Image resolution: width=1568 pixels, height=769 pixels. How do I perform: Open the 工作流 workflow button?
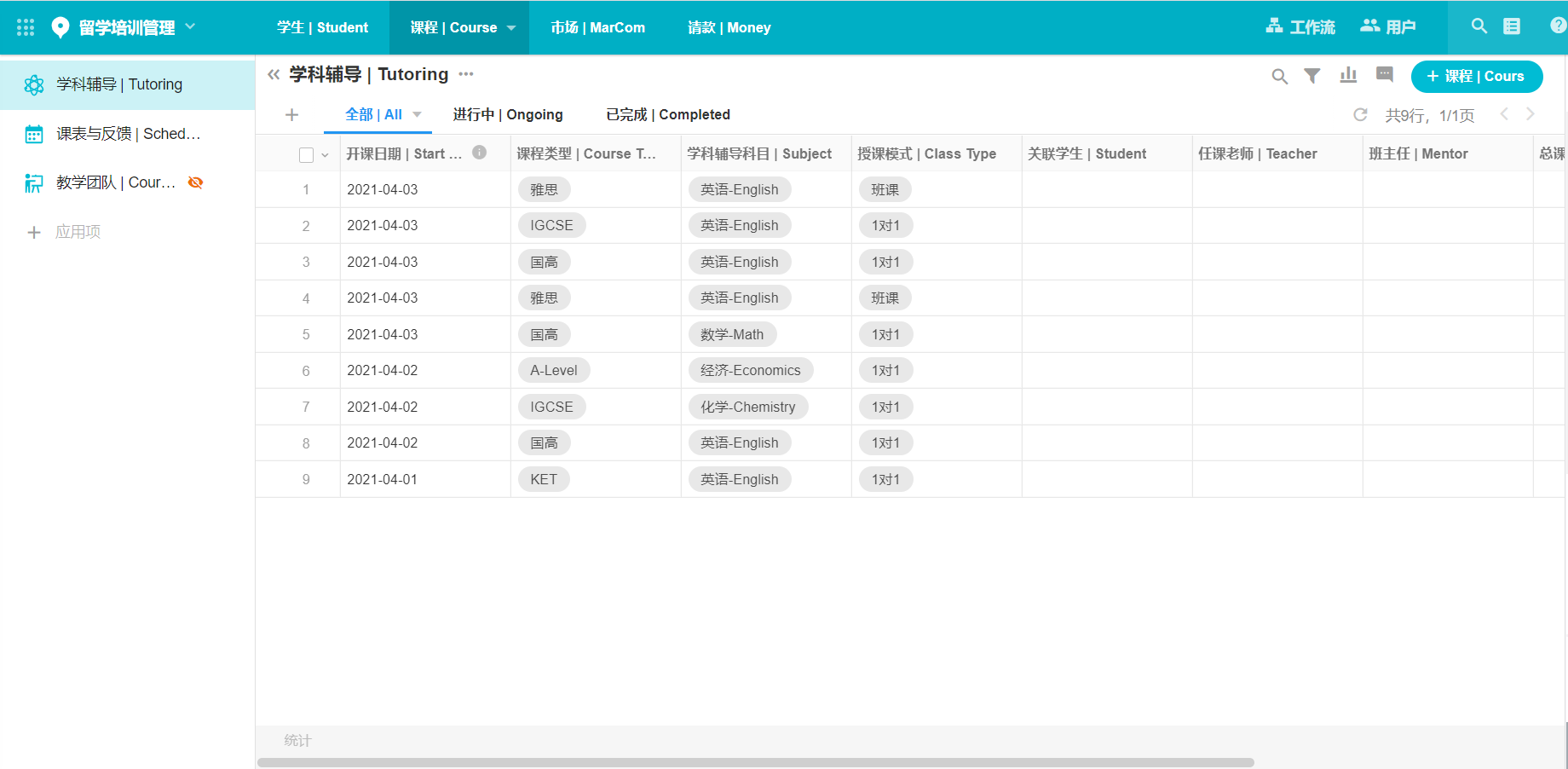click(1300, 27)
